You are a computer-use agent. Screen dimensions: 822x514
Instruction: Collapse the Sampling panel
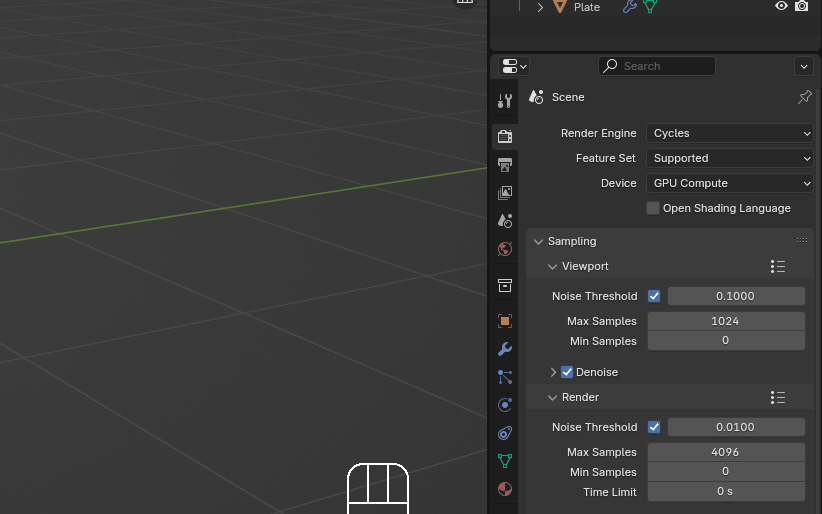pyautogui.click(x=539, y=241)
